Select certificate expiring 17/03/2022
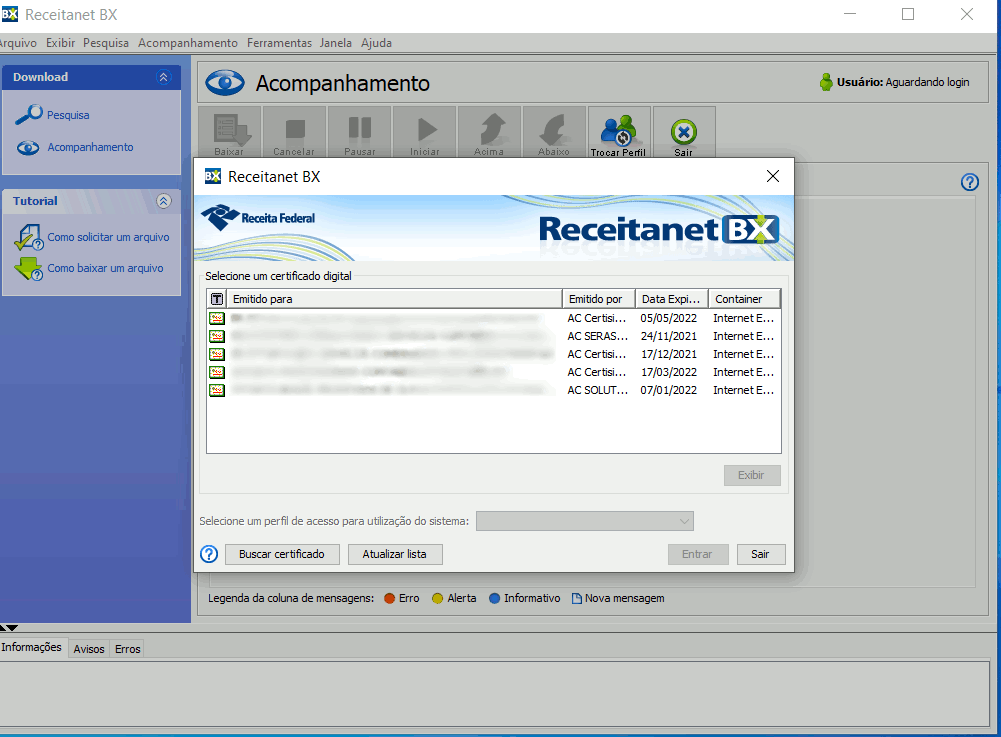1001x737 pixels. tap(493, 372)
